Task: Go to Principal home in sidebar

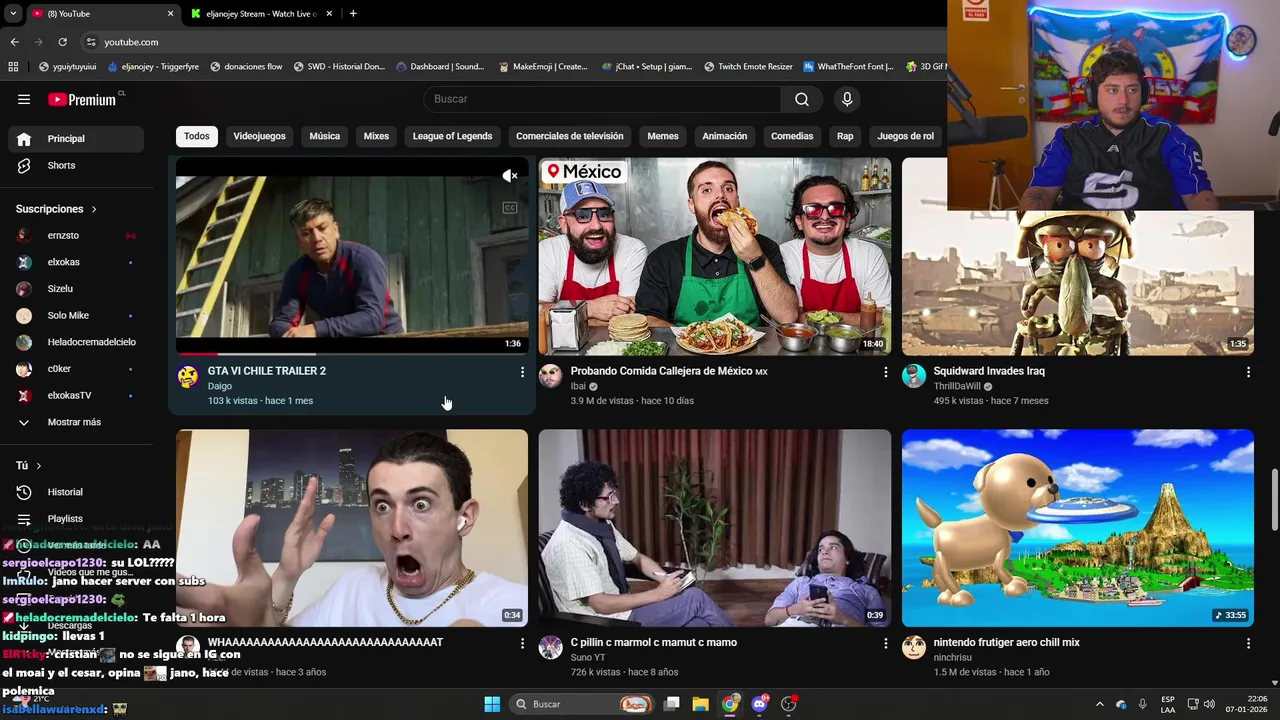Action: (x=76, y=139)
